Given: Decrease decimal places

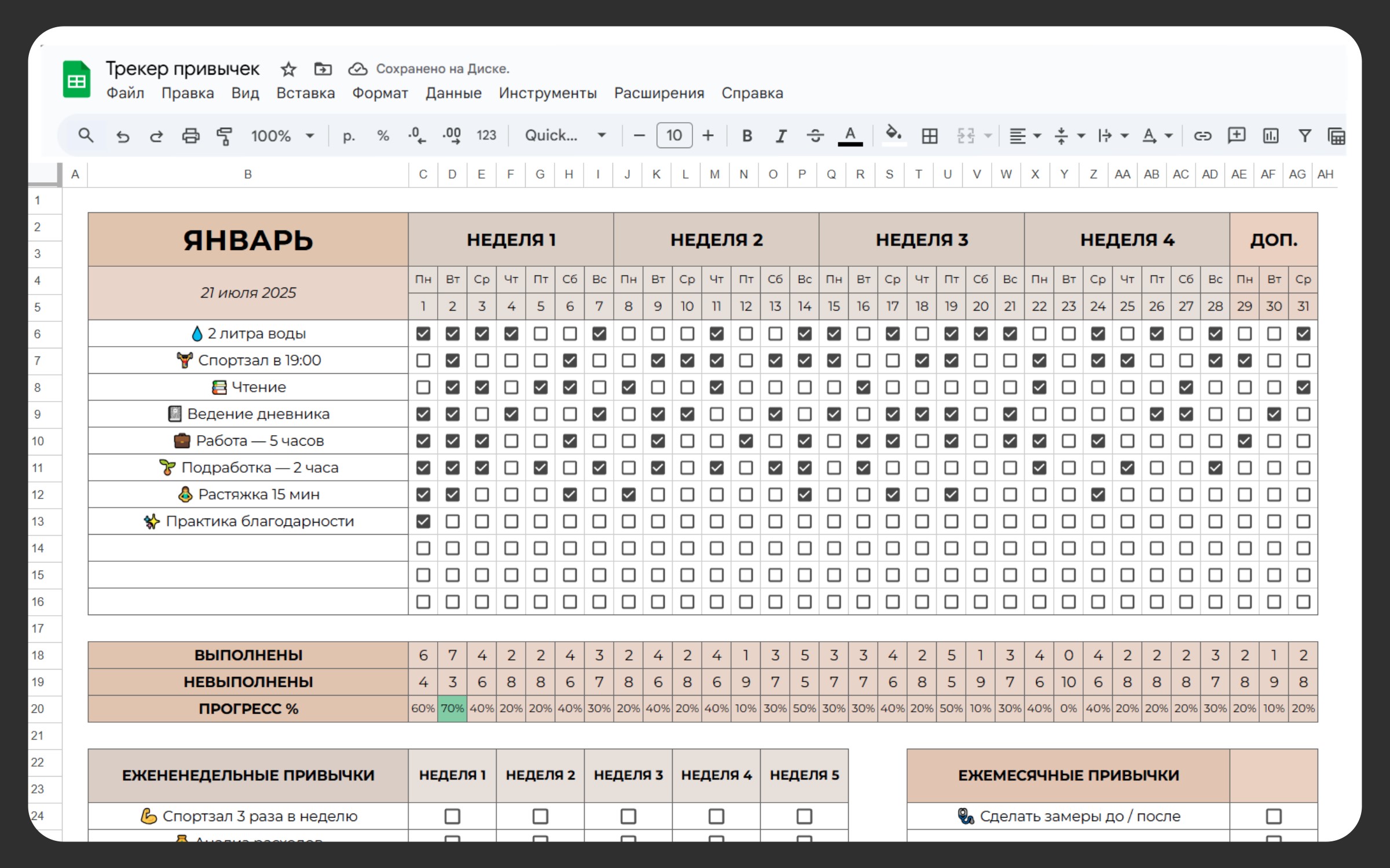Looking at the screenshot, I should [417, 136].
